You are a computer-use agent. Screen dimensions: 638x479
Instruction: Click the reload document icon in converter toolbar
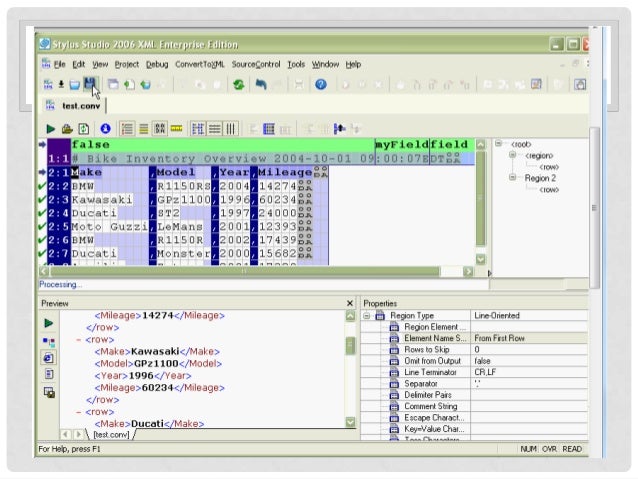pyautogui.click(x=83, y=129)
